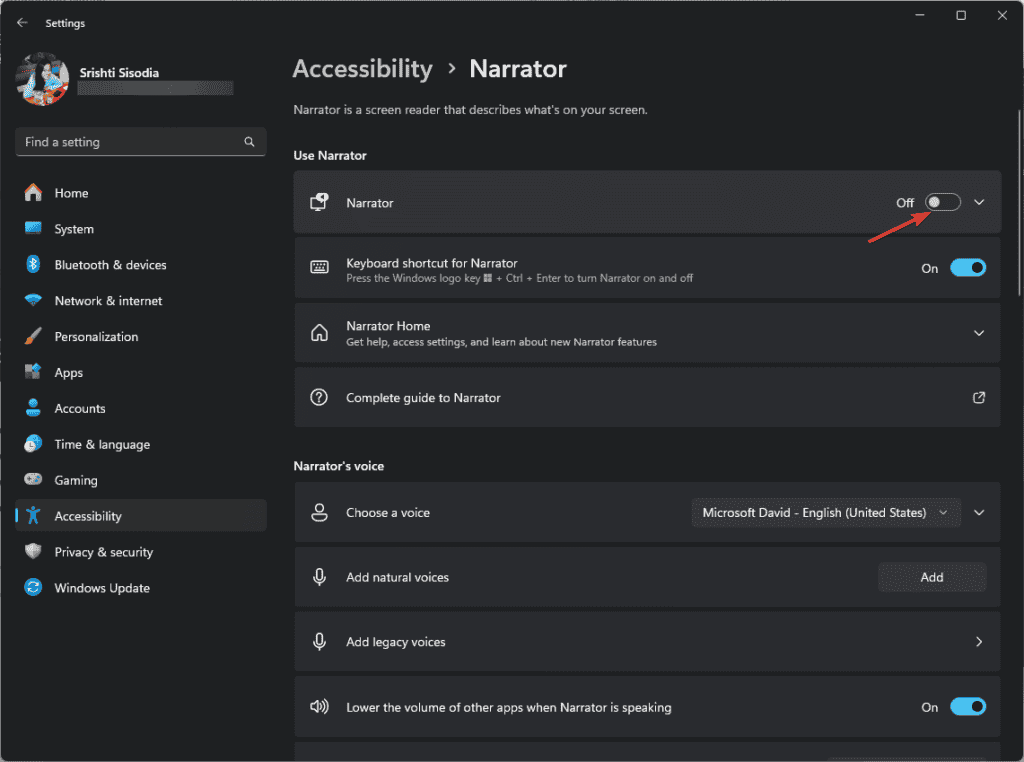
Task: Click the Find a setting search box
Action: (130, 142)
